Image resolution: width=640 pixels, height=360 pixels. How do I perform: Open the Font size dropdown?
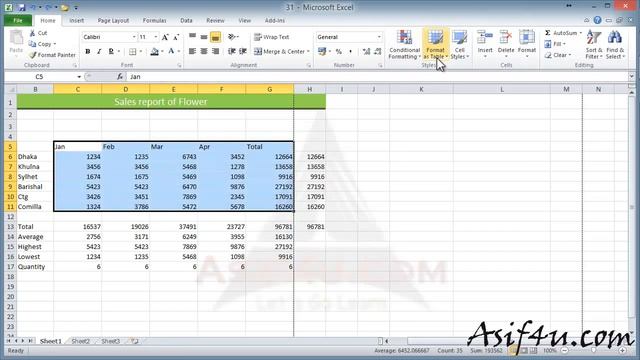156,37
